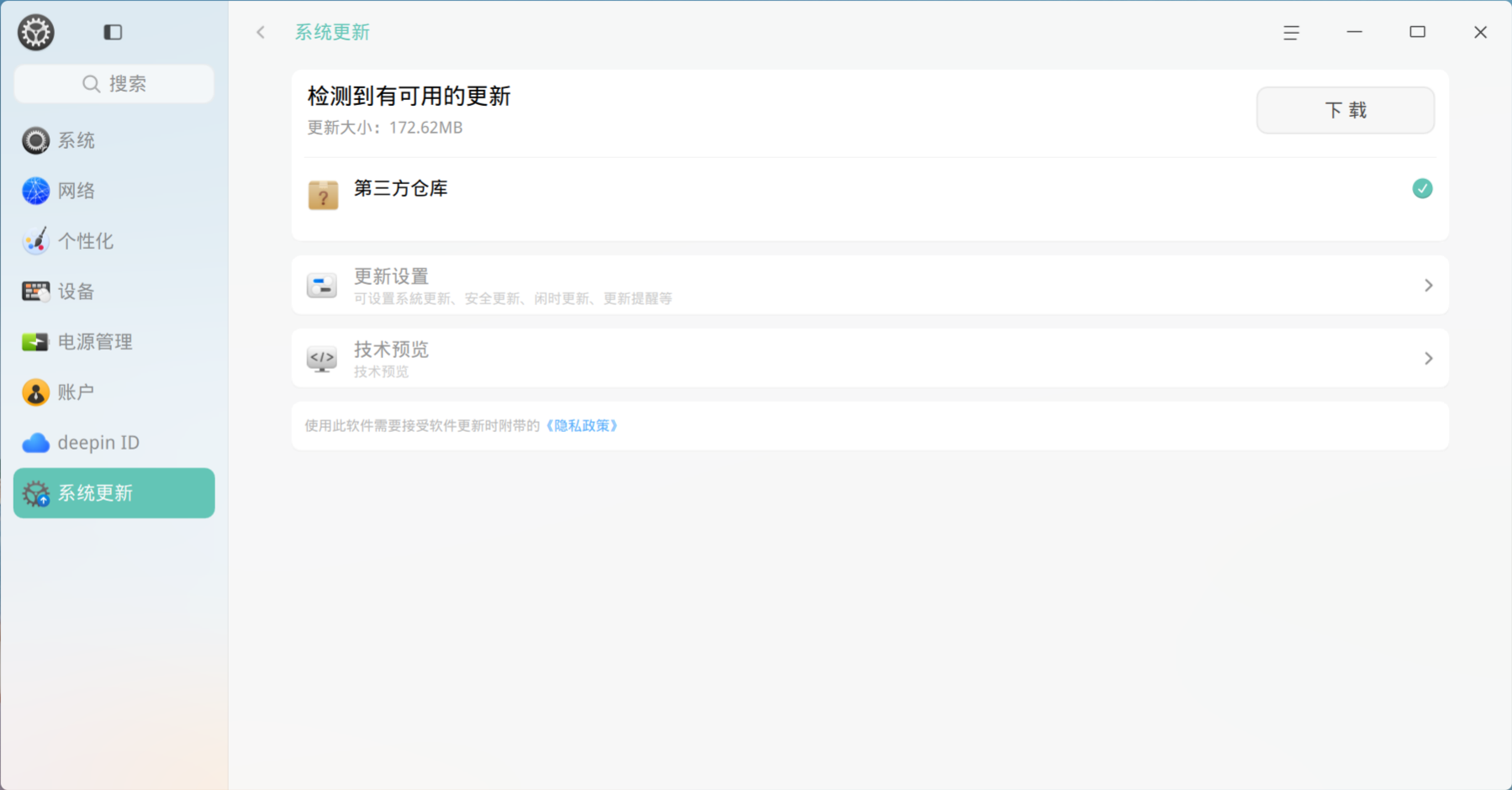Uncheck the 第三方仓库 green checkmark
This screenshot has height=790, width=1512.
(x=1422, y=188)
